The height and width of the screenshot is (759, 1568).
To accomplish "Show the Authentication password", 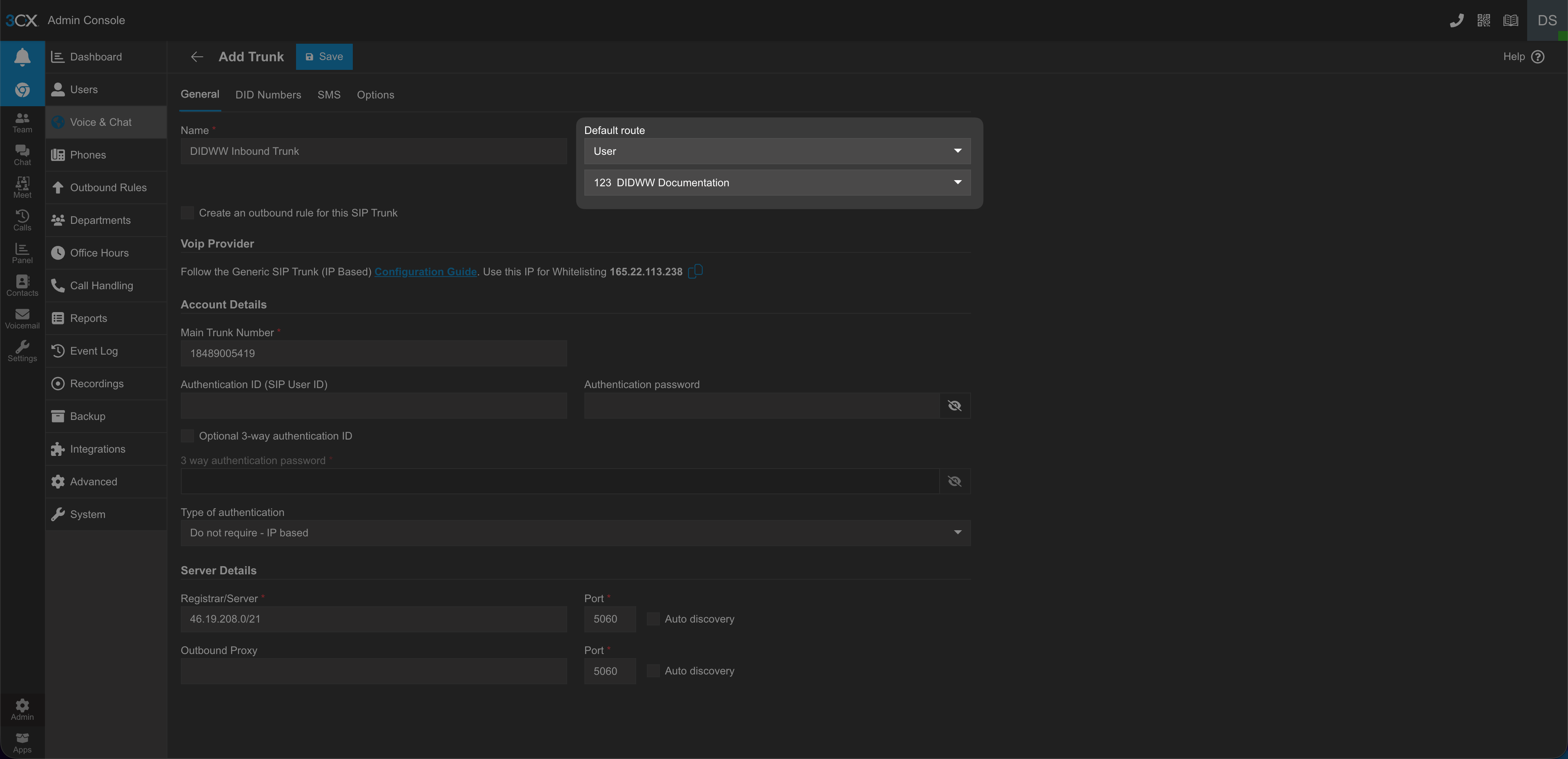I will point(954,406).
